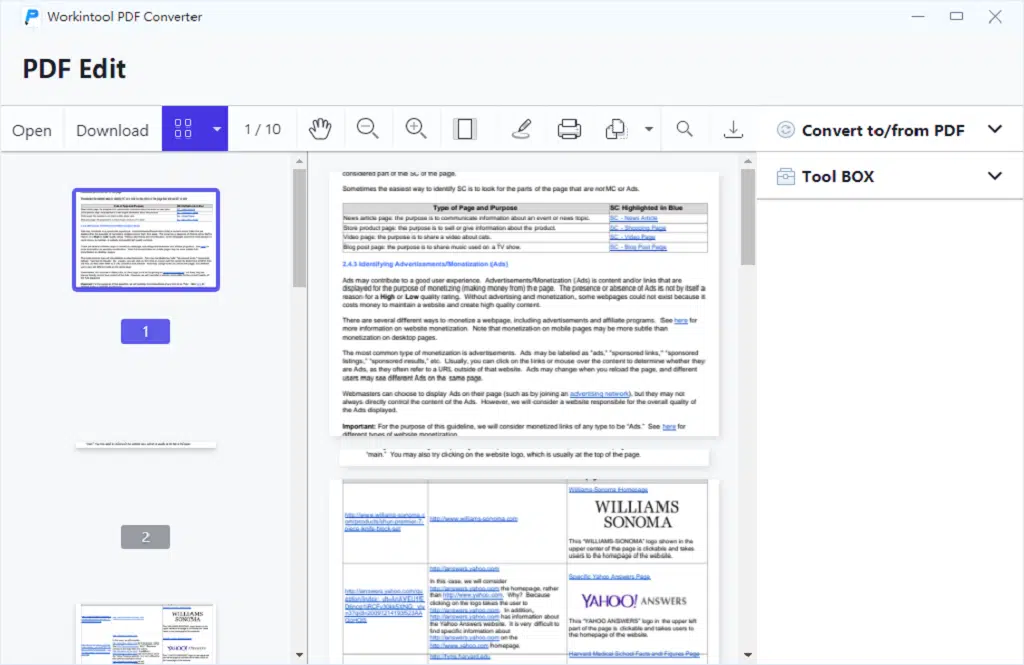Open the document search tool
The width and height of the screenshot is (1024, 665).
pyautogui.click(x=684, y=128)
